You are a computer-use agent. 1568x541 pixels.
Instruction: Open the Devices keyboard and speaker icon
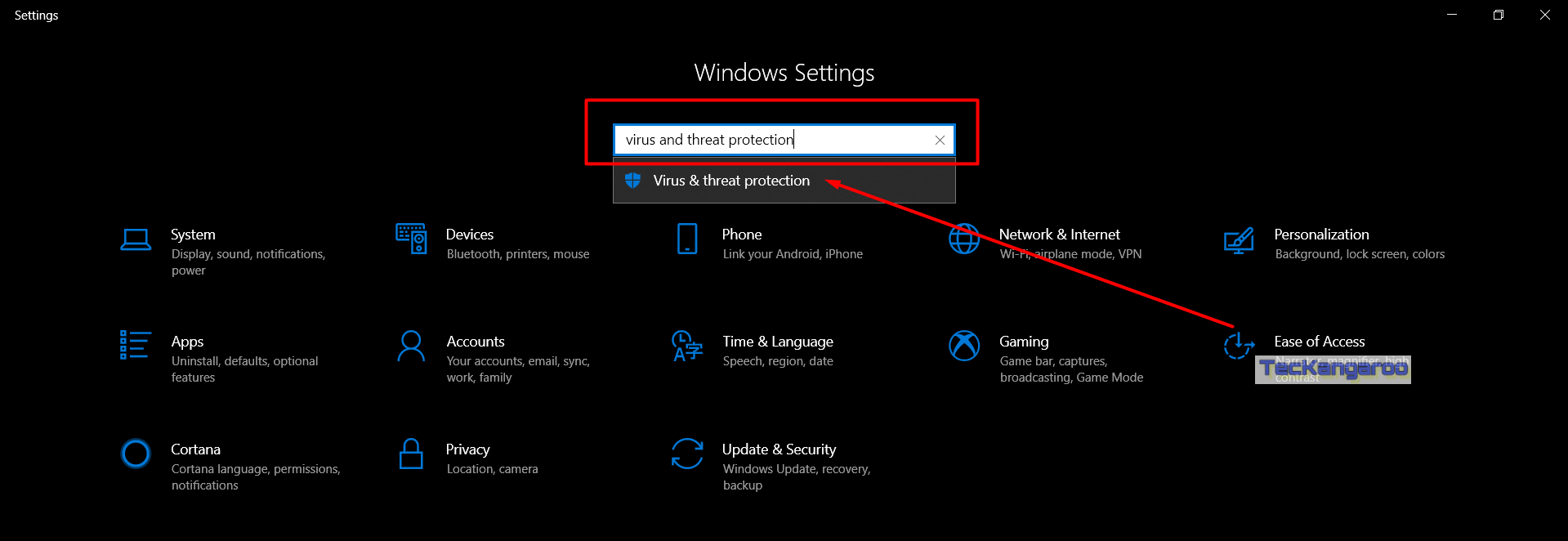click(x=411, y=239)
